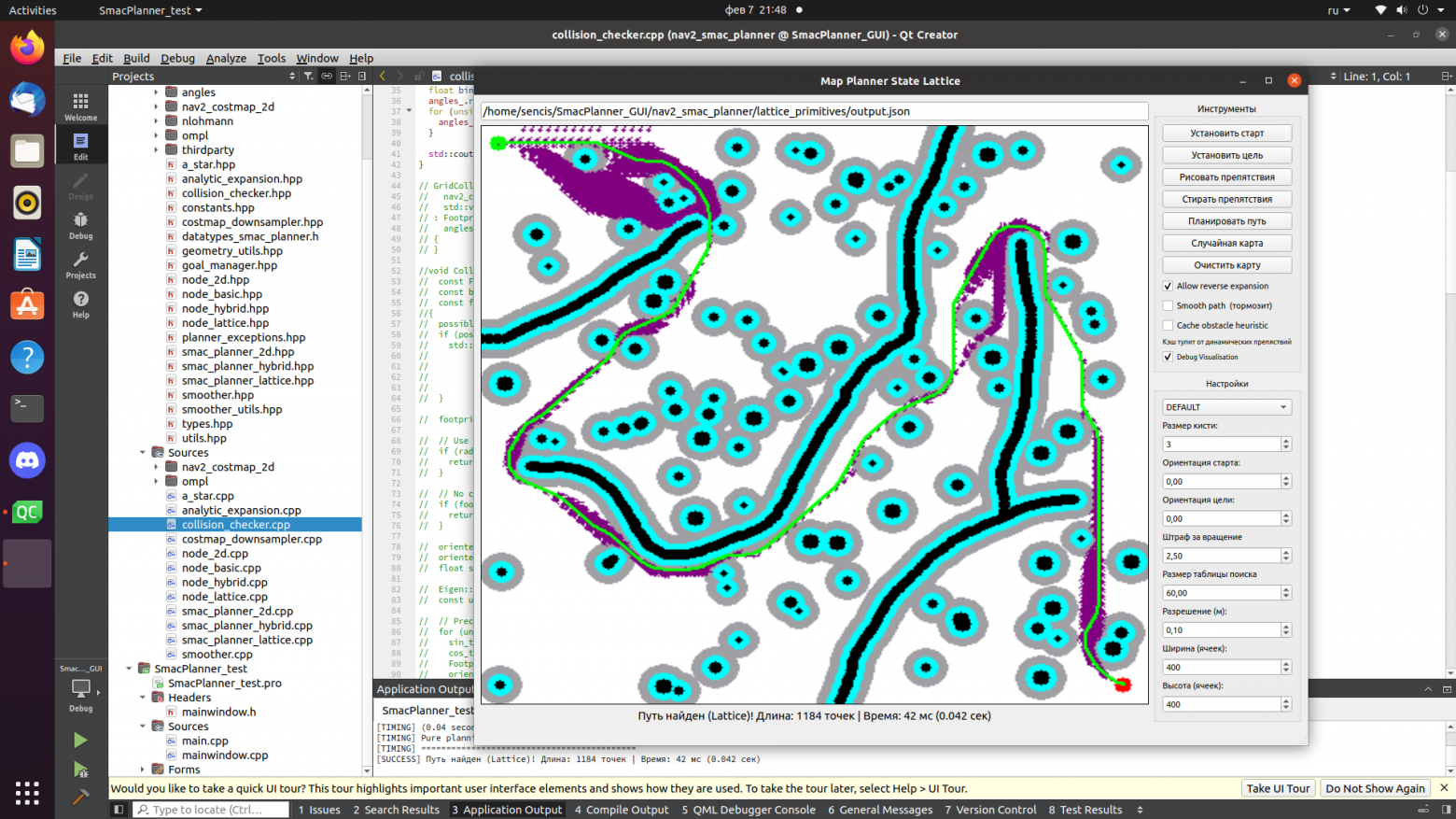
Task: Open the Build menu
Action: click(136, 58)
